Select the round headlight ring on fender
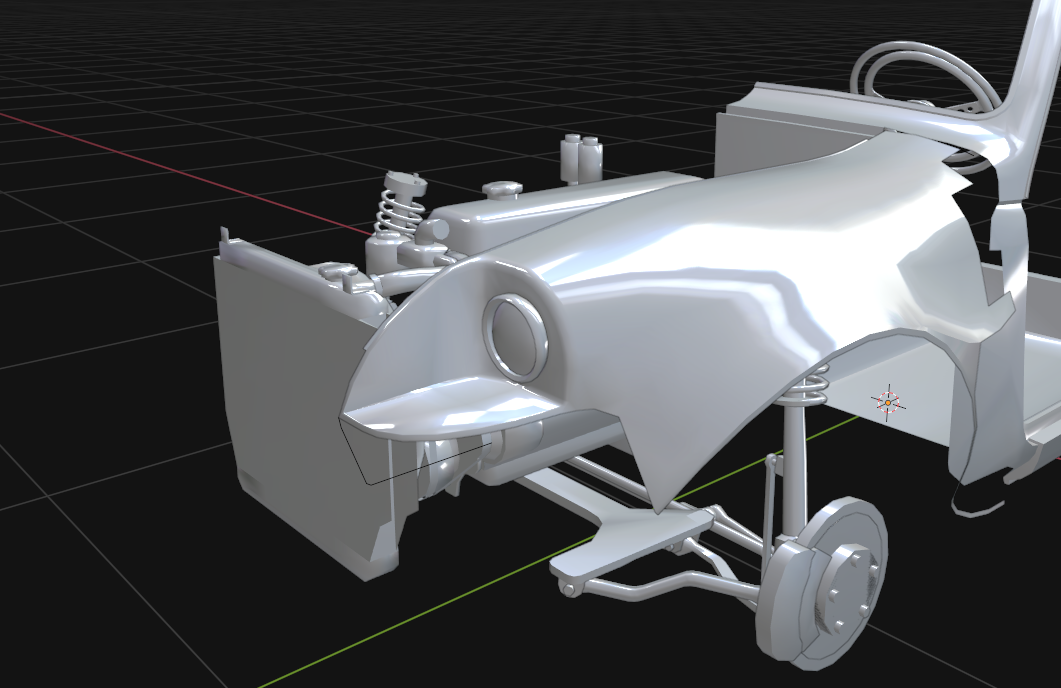Image resolution: width=1061 pixels, height=688 pixels. [516, 338]
